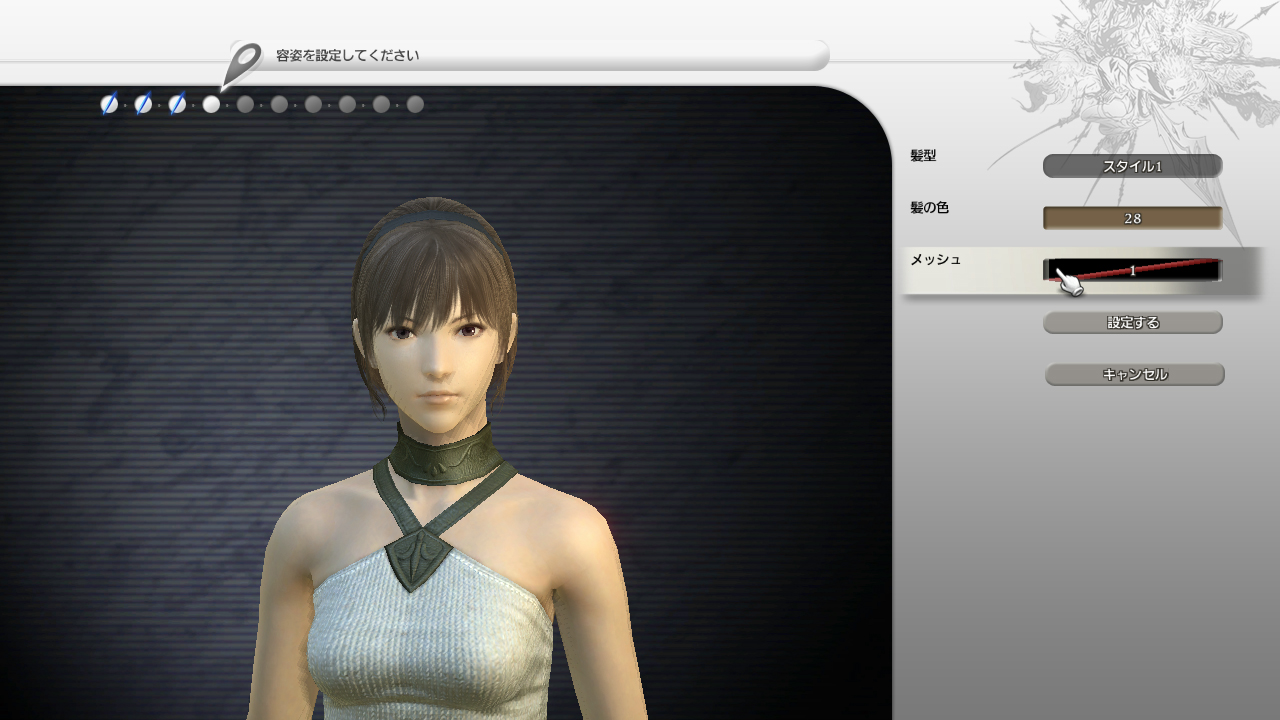Select the 髪の色 option label

(929, 208)
